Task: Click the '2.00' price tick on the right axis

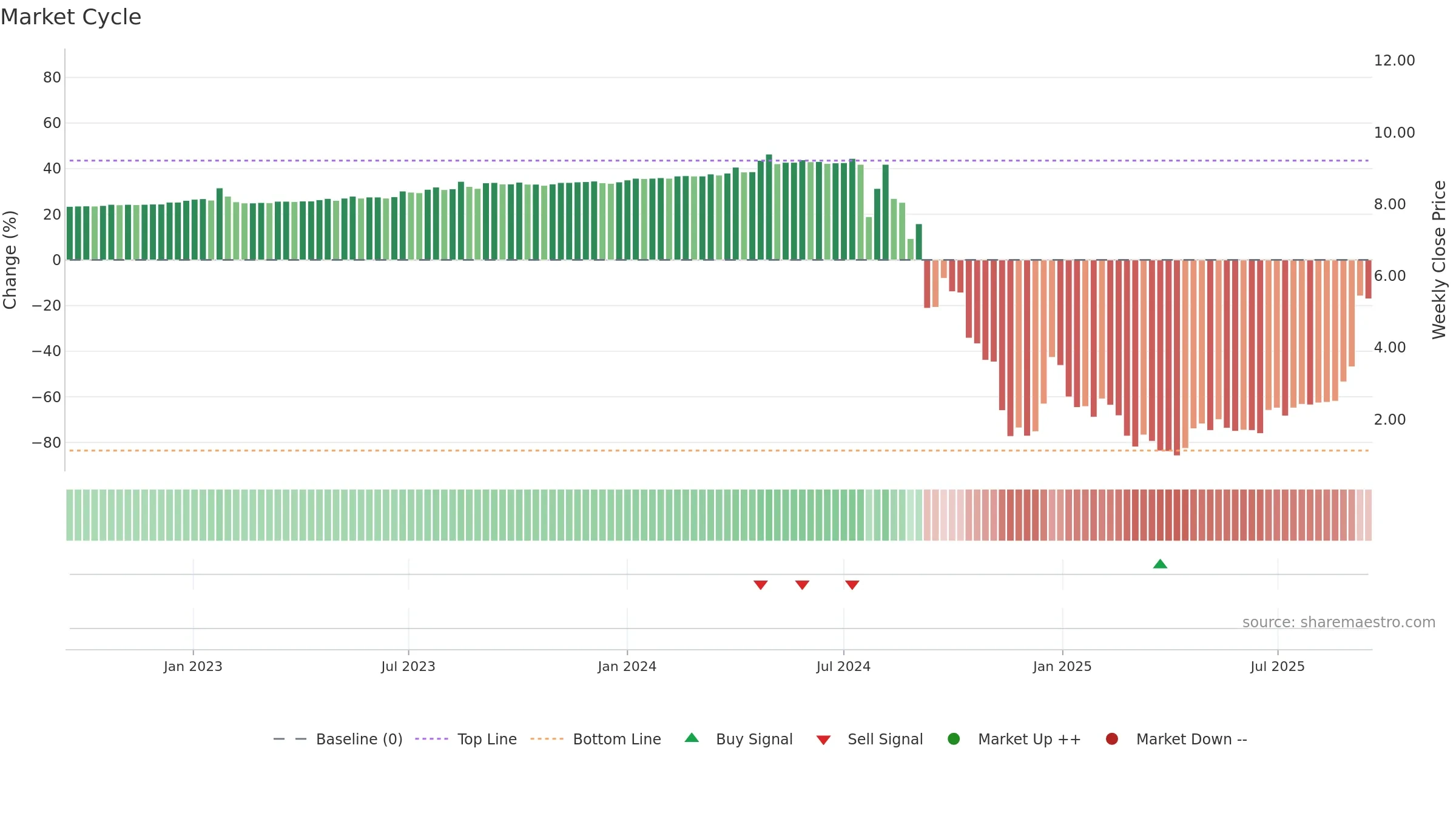Action: click(x=1390, y=420)
